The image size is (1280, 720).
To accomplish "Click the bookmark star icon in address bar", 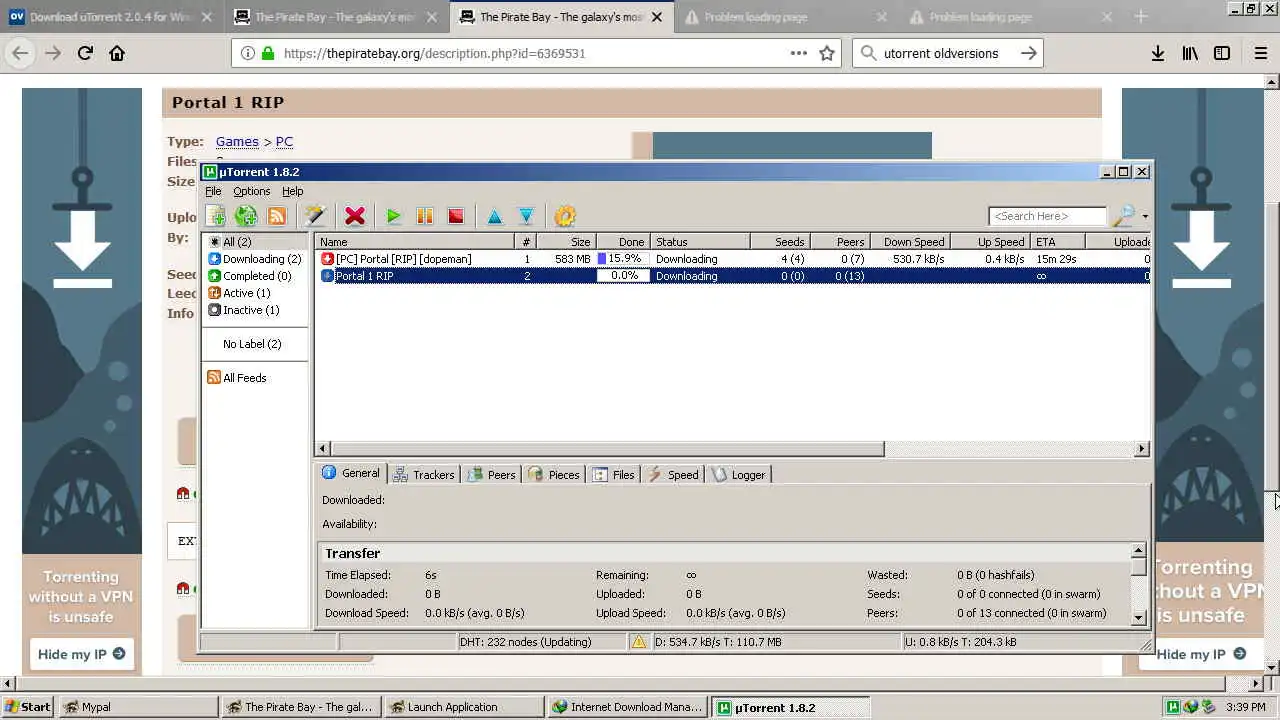I will (x=827, y=53).
